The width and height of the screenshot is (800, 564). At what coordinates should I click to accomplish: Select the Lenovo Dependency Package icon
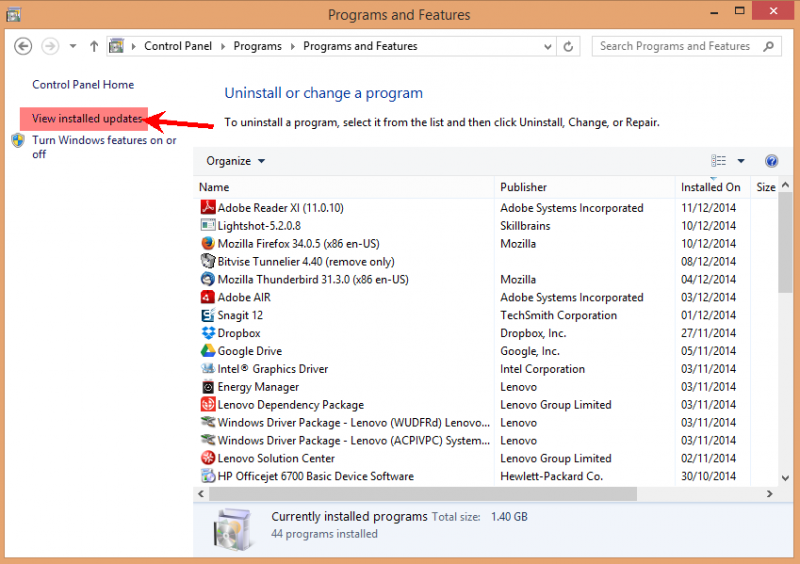(x=208, y=404)
